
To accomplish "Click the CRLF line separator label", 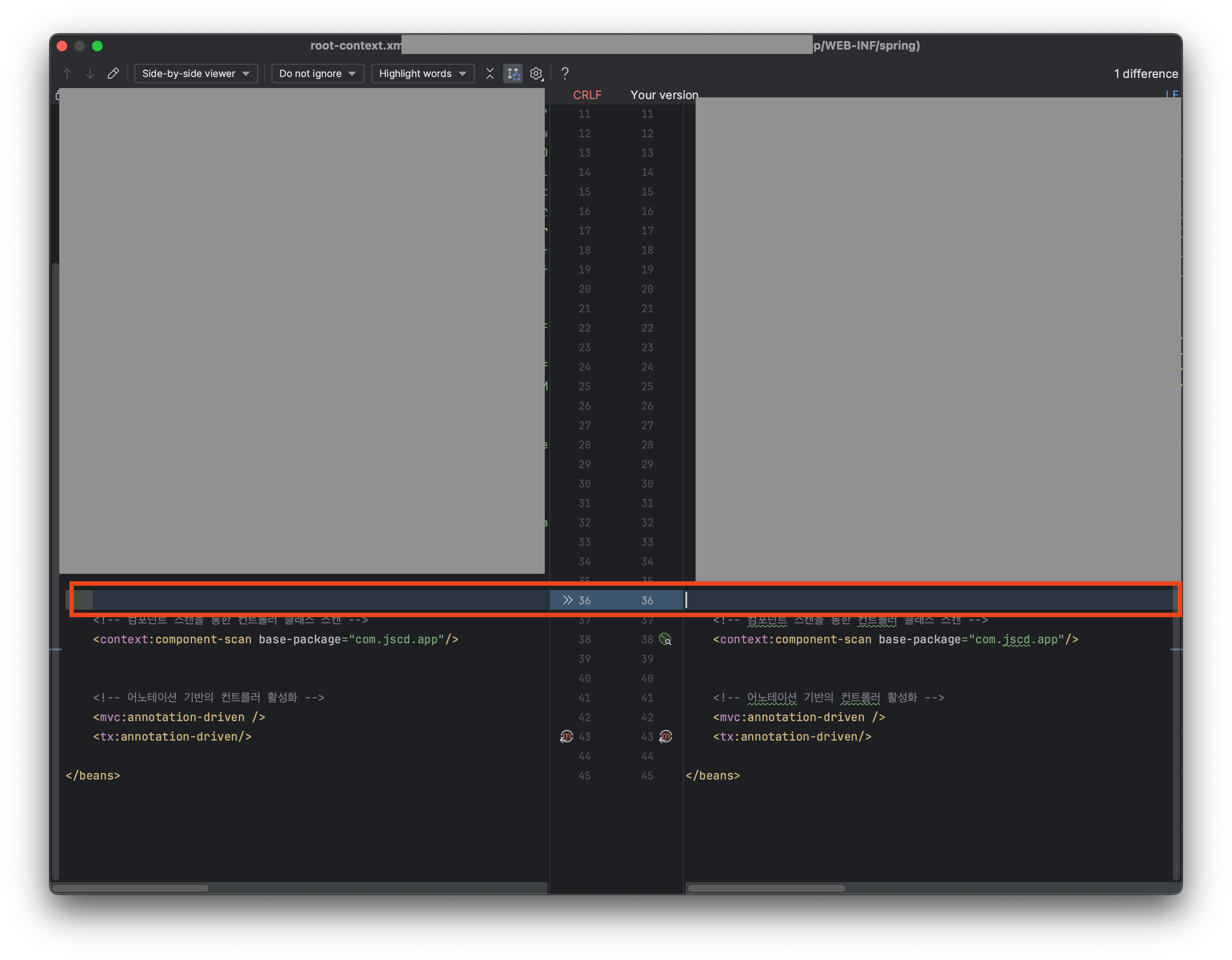I will [587, 95].
